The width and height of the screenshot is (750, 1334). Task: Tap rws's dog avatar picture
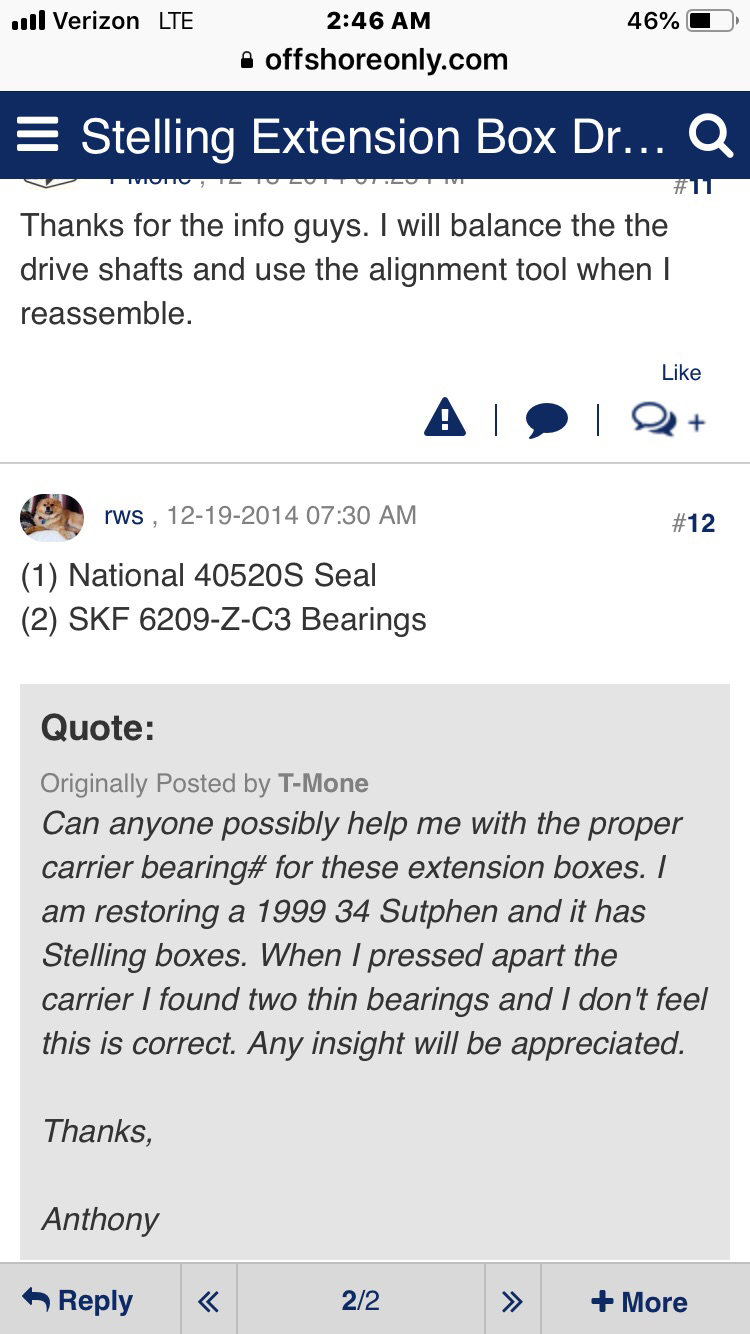pos(52,517)
